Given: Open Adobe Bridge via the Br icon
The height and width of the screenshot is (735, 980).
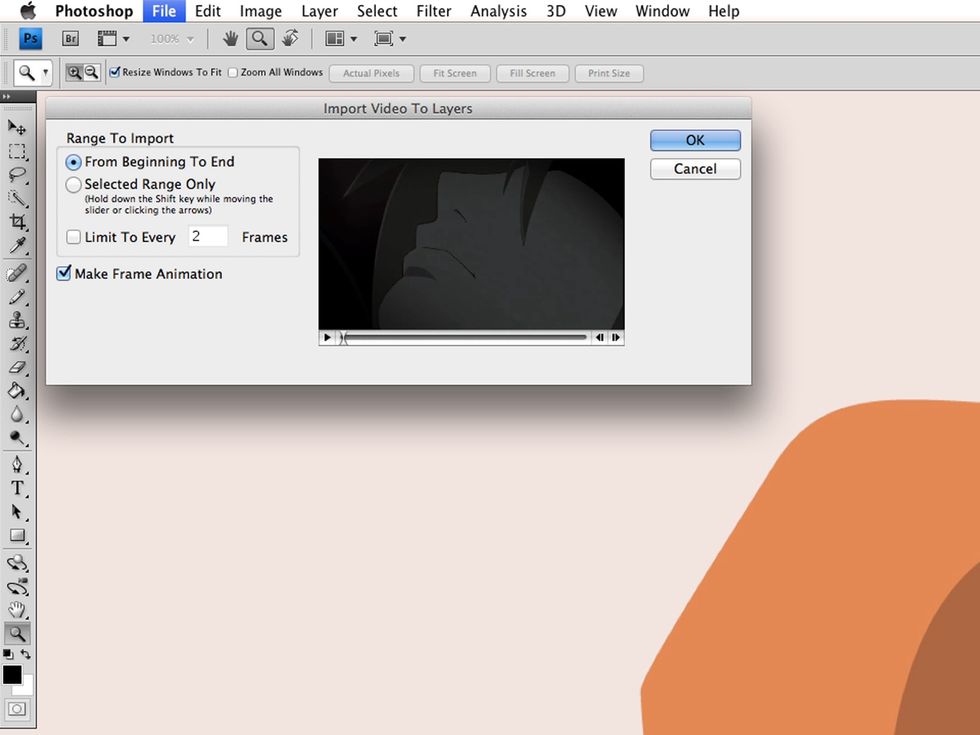Looking at the screenshot, I should [x=70, y=38].
